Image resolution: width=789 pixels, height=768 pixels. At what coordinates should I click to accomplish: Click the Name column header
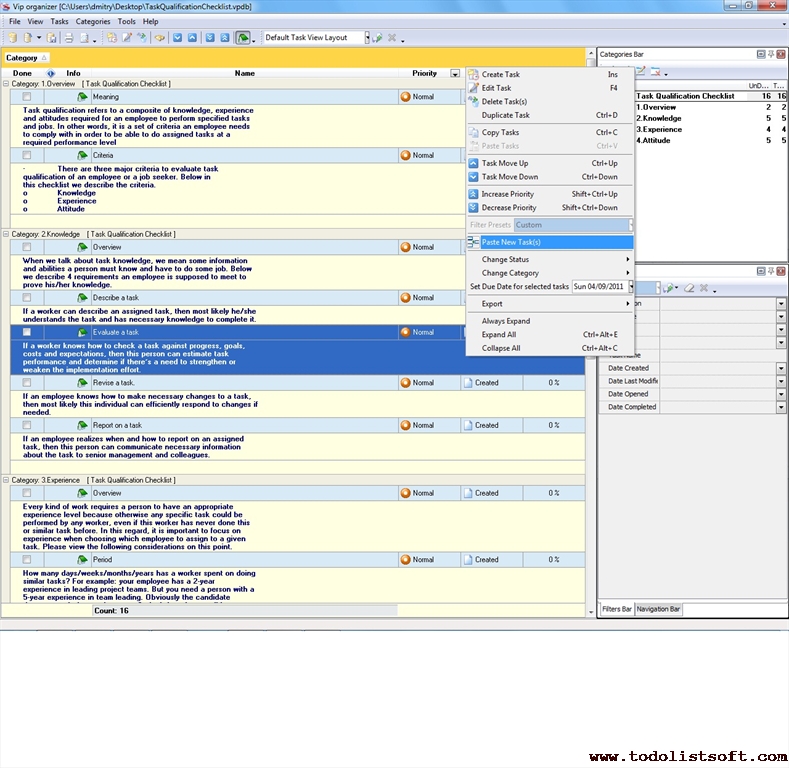(244, 73)
